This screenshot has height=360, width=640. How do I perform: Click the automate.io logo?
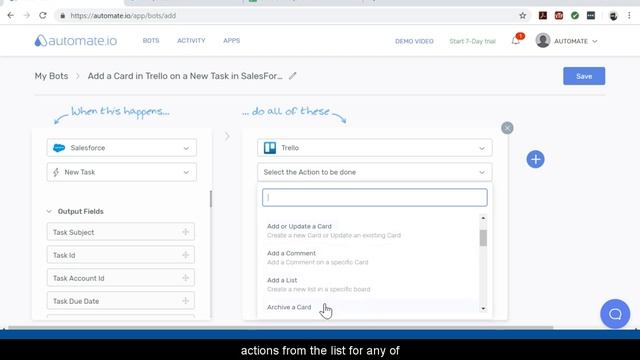[76, 41]
